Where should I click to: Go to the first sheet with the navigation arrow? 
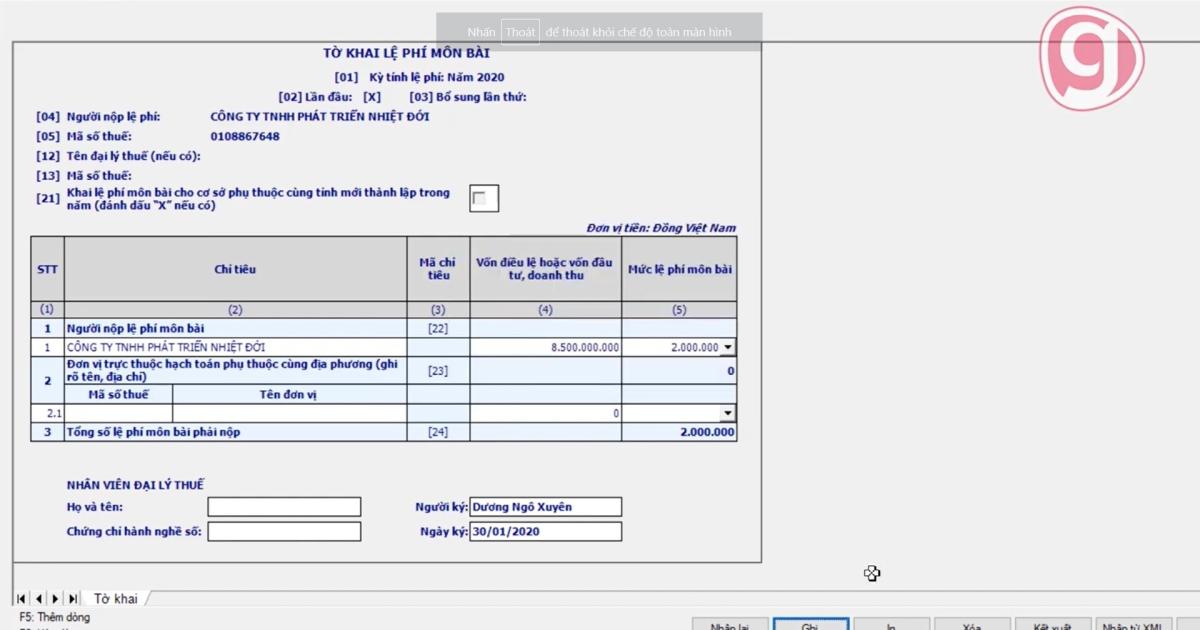click(x=21, y=598)
